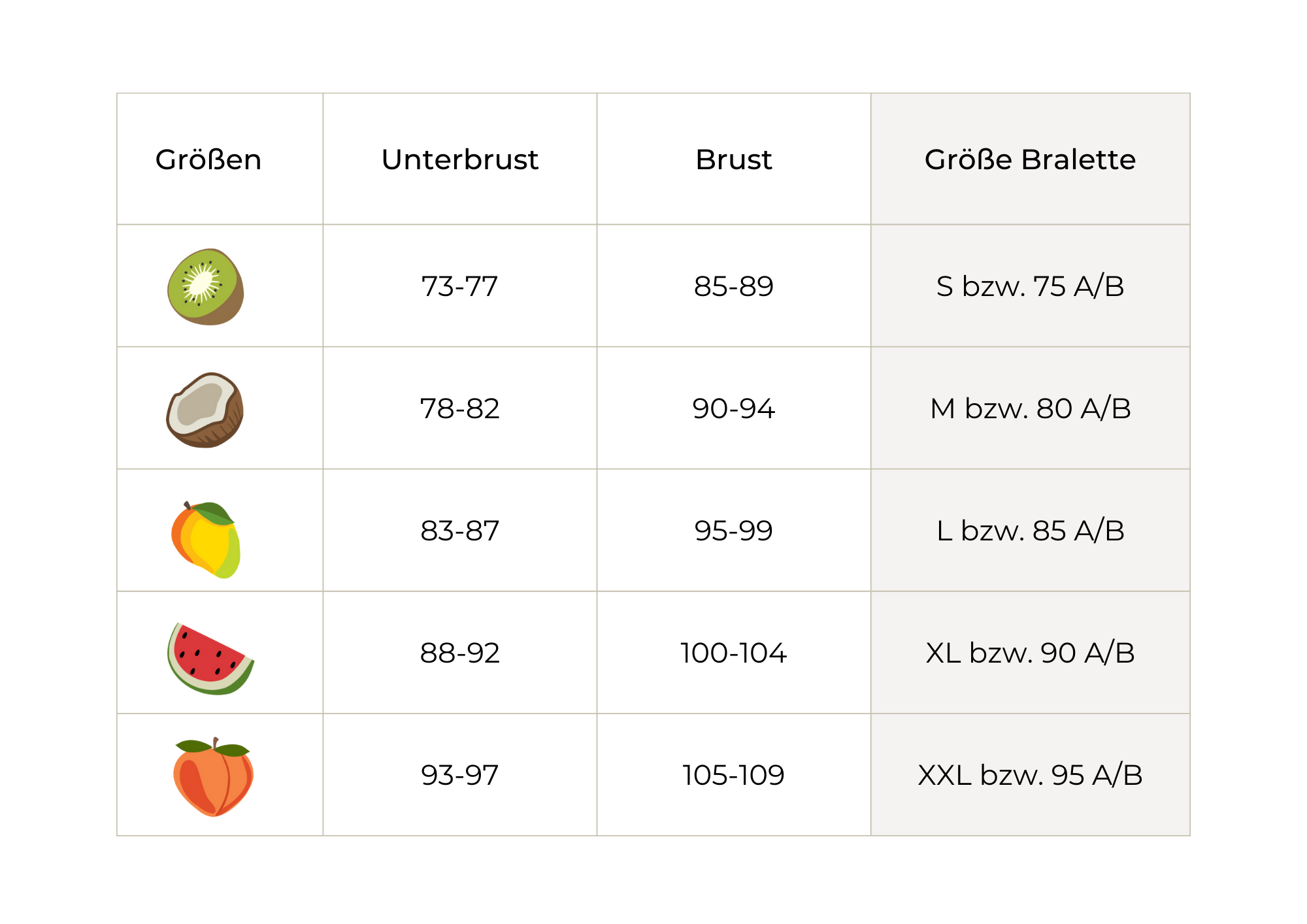
Task: Click the XXL bzw. 95 A/B size
Action: 1030,775
